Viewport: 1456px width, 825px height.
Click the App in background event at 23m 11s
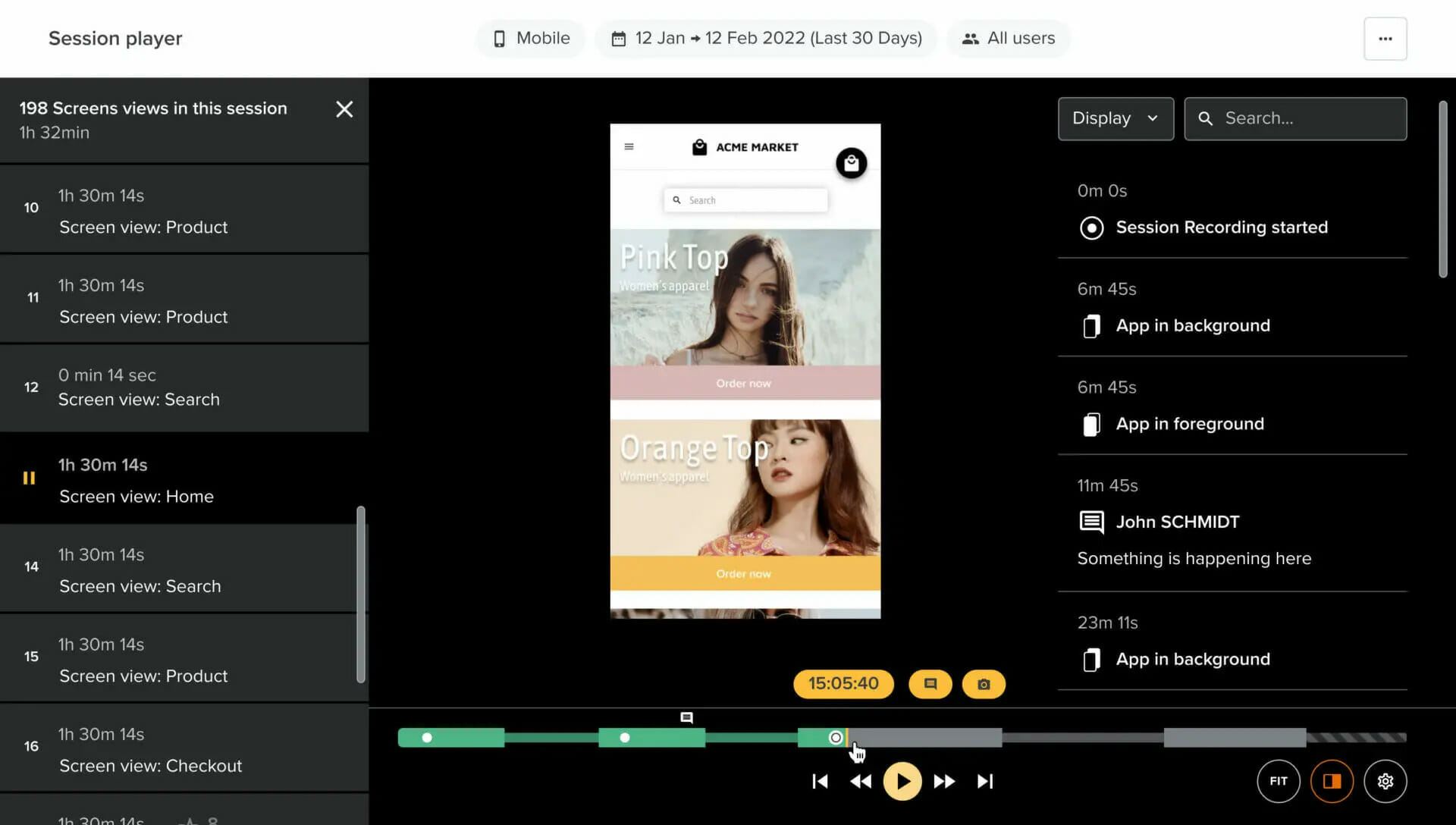(1232, 641)
